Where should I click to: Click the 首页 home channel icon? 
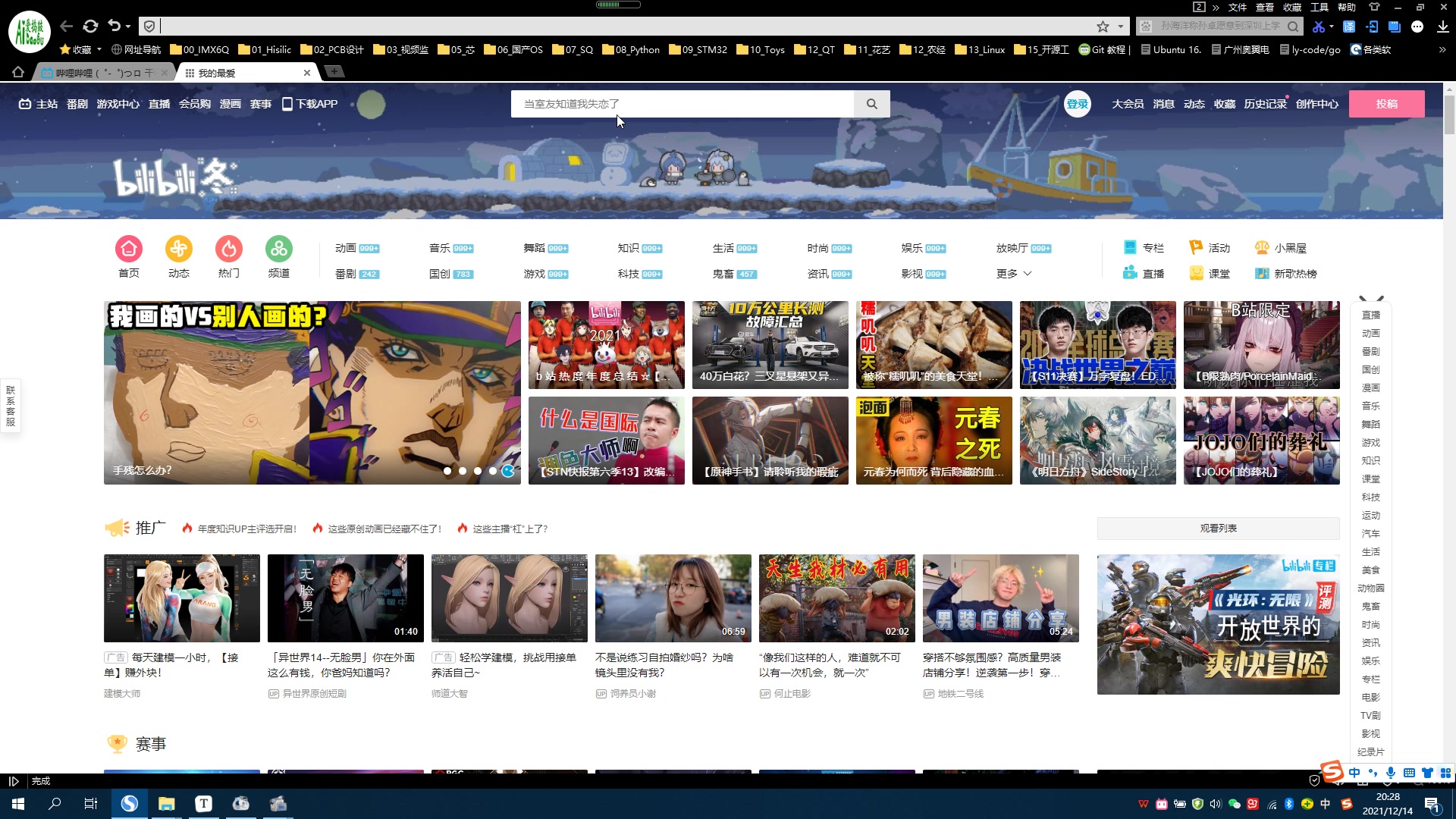(x=129, y=249)
